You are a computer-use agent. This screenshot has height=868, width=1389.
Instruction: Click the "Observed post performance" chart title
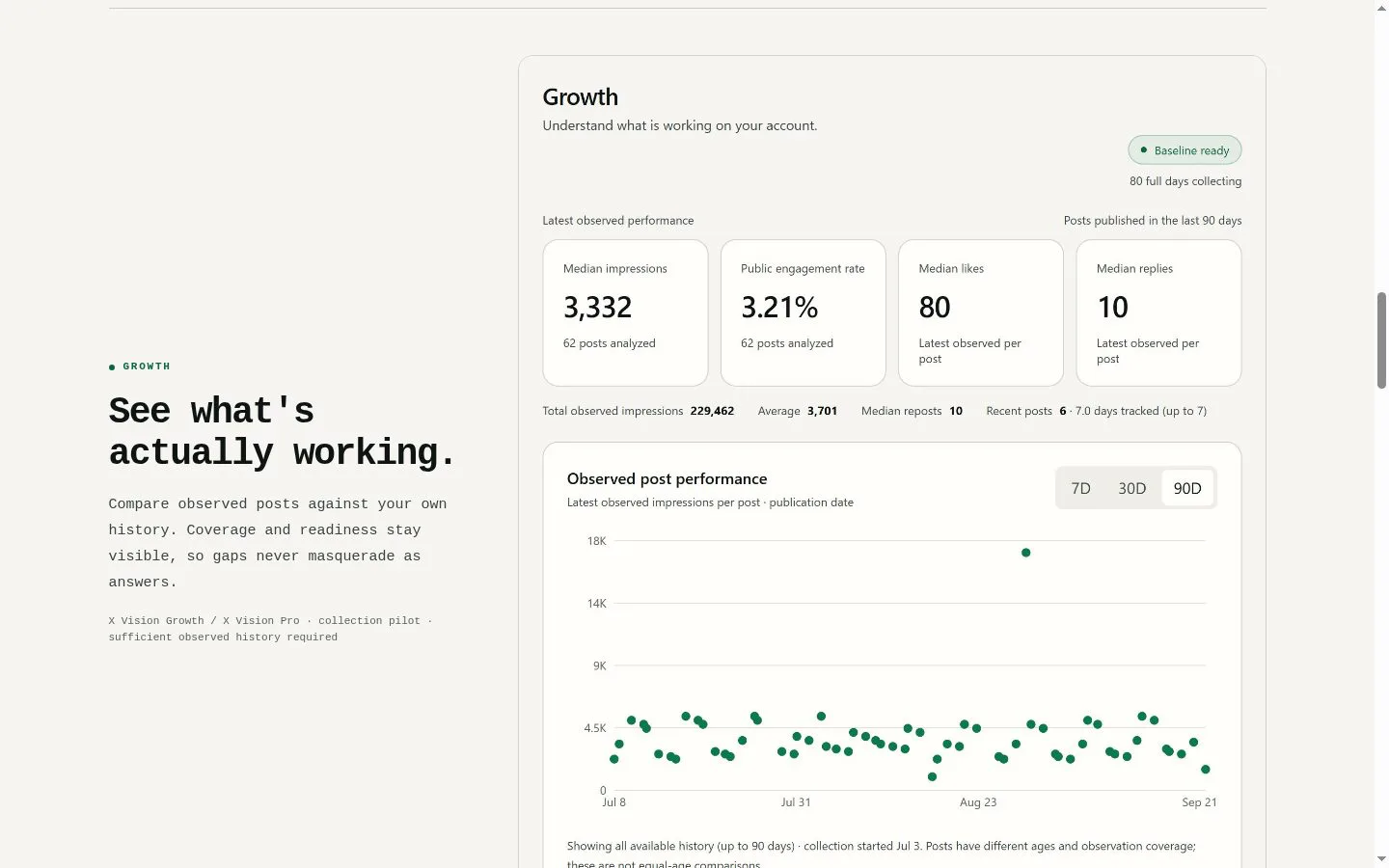(x=667, y=479)
